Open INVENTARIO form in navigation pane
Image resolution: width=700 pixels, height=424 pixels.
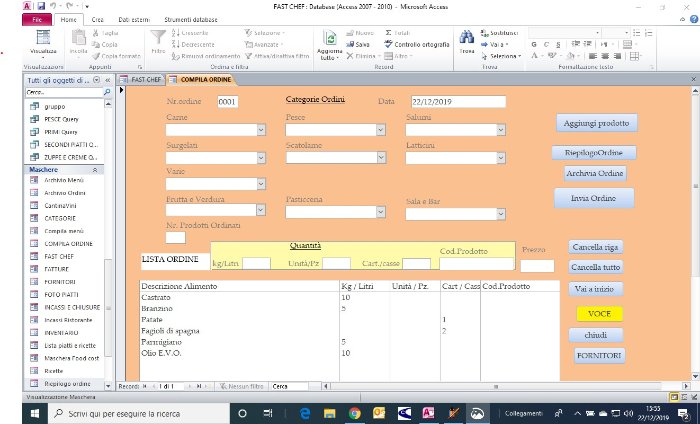pyautogui.click(x=61, y=333)
